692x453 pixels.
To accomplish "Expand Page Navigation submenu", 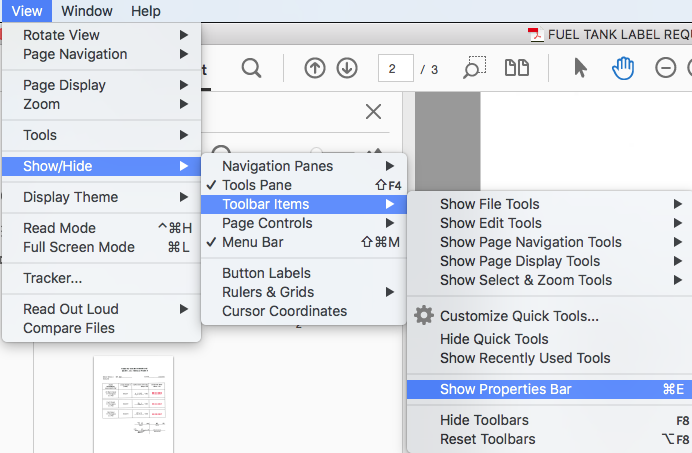I will click(102, 54).
